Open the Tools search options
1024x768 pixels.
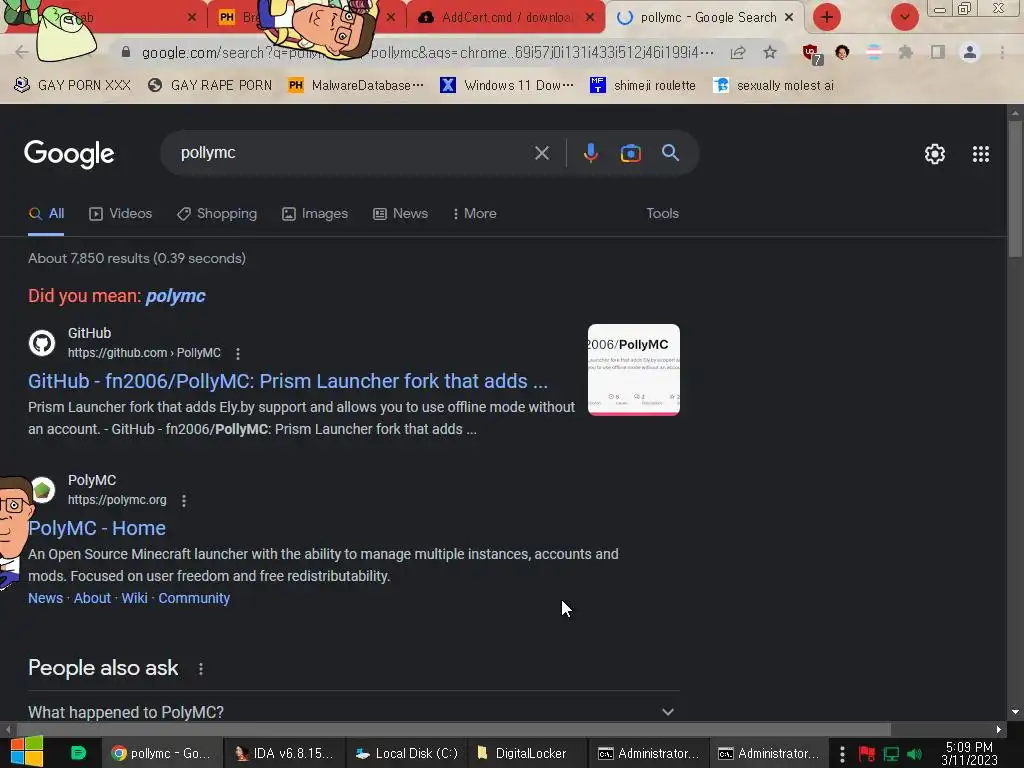pyautogui.click(x=662, y=214)
